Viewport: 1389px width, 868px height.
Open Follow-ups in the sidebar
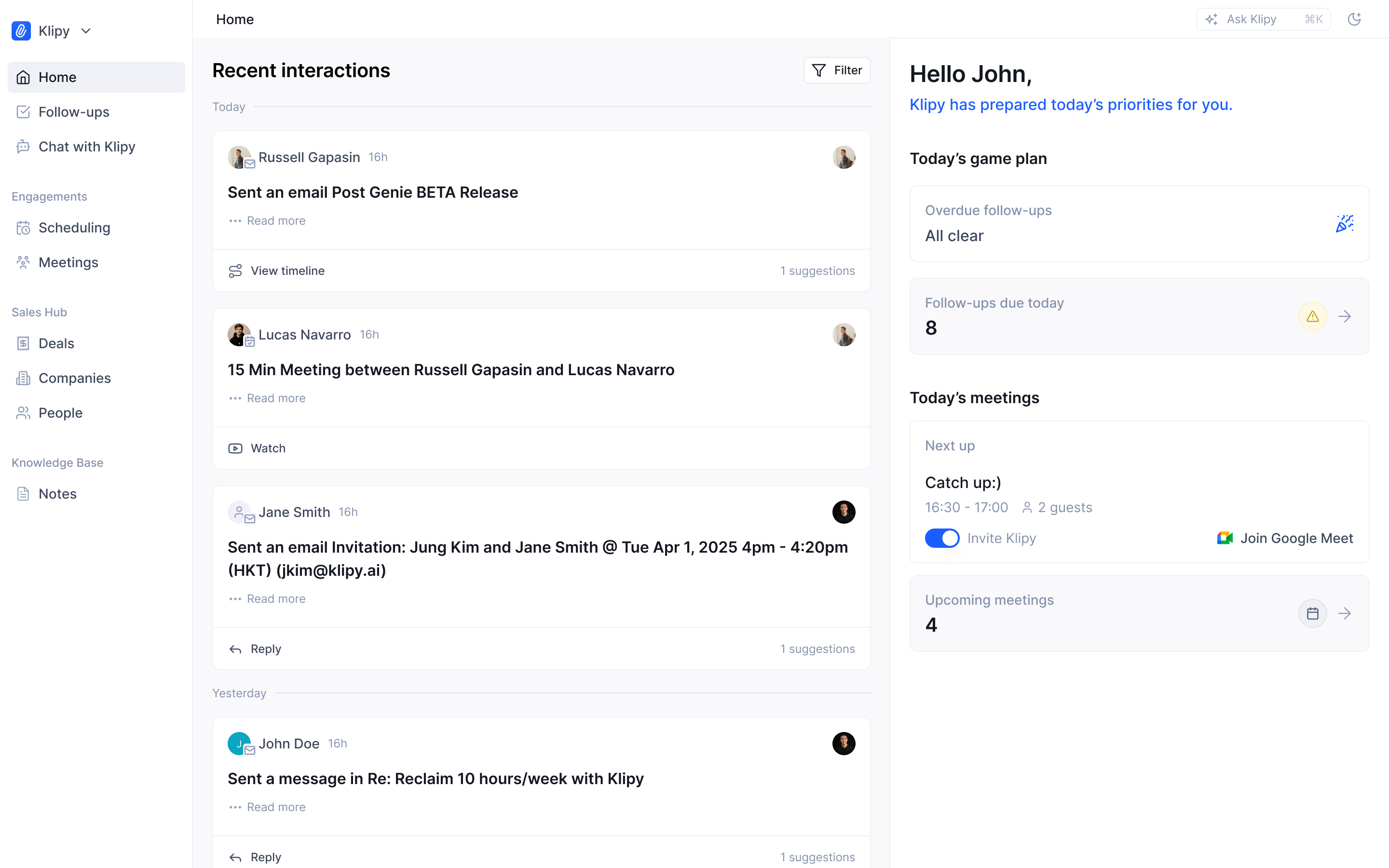point(96,112)
